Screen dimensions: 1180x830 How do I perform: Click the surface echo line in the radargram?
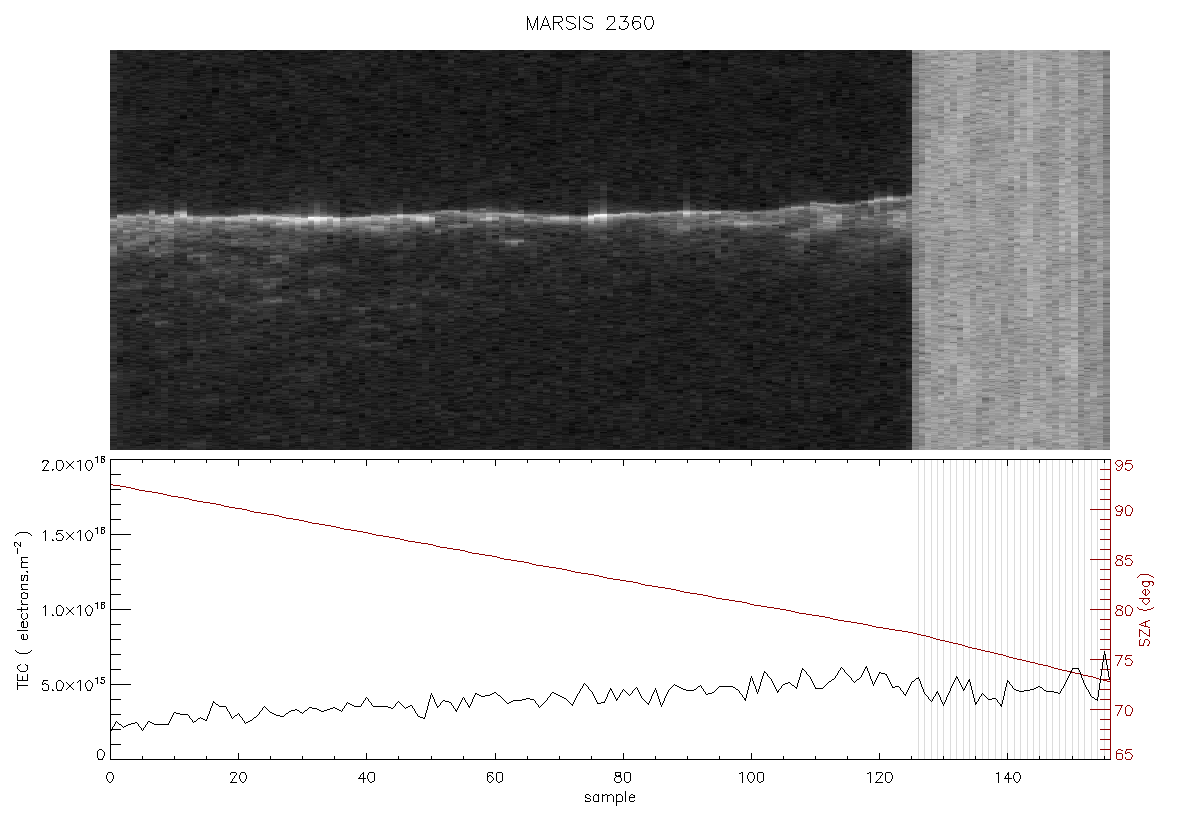tap(510, 216)
